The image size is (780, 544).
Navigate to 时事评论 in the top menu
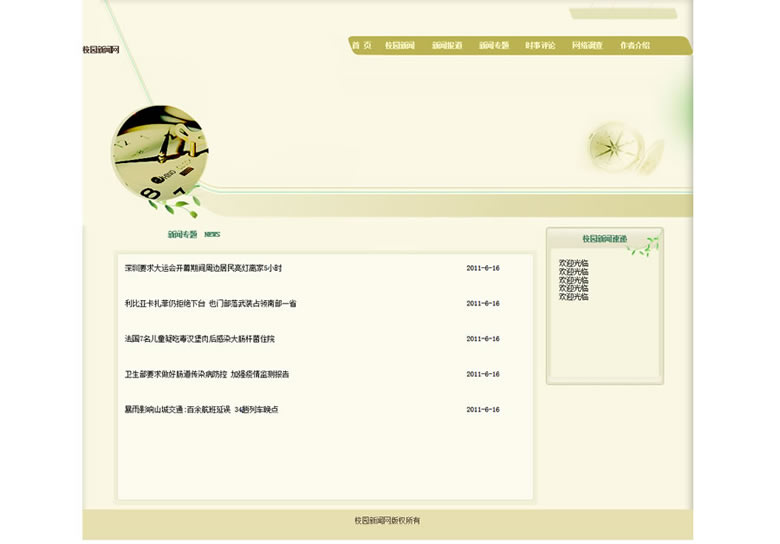[540, 46]
